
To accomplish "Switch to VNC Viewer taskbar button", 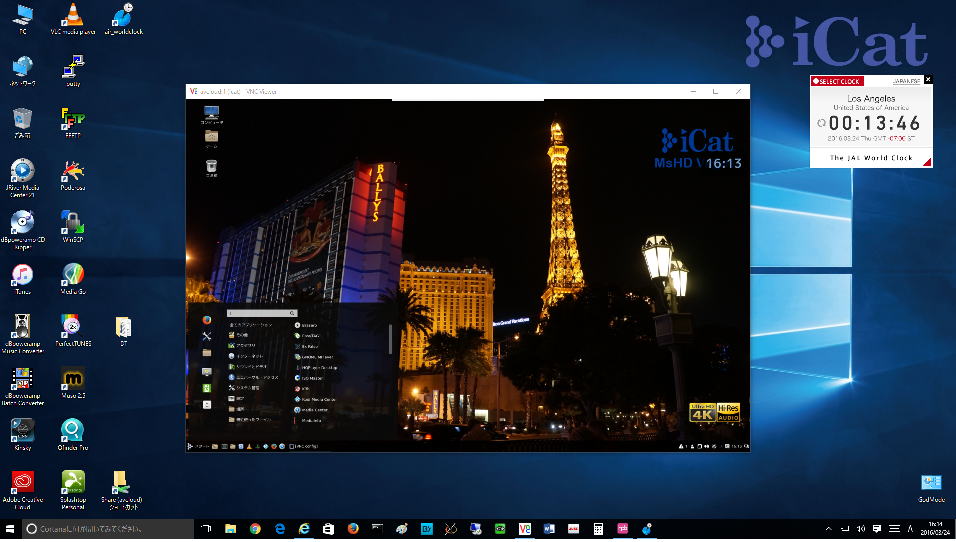I will pyautogui.click(x=524, y=529).
